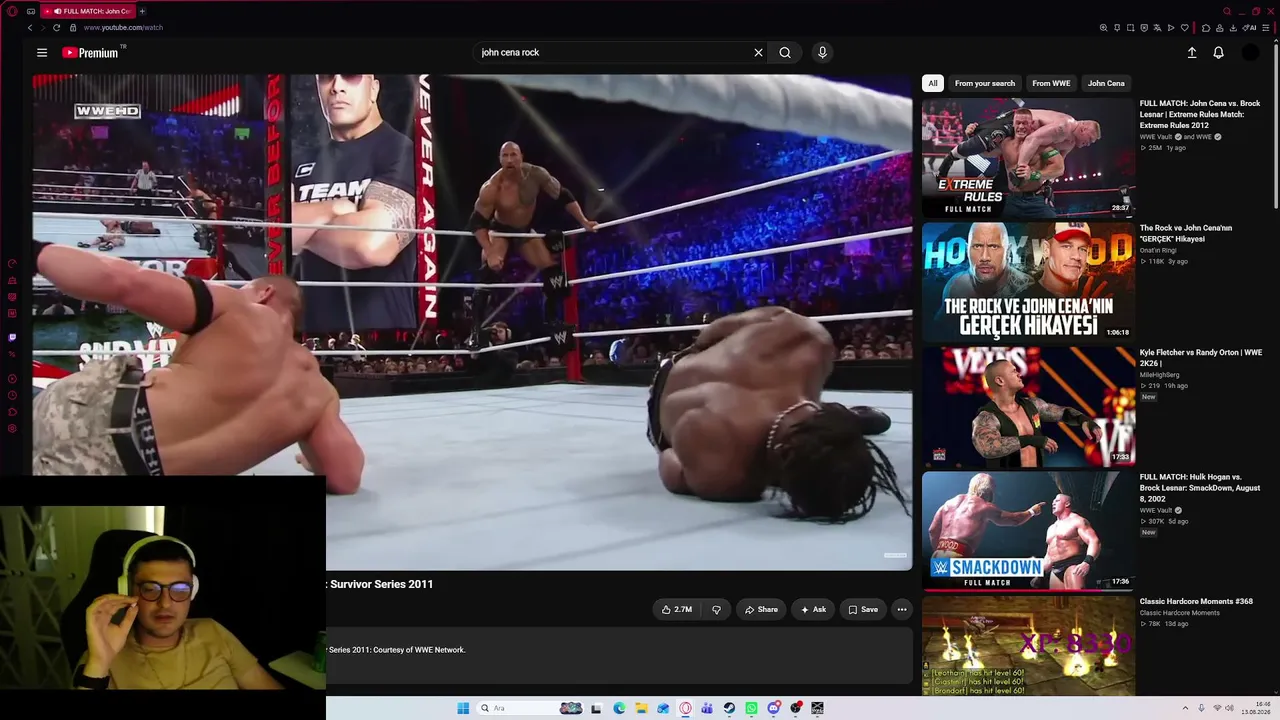Open the page vertical scrollbar
This screenshot has height=720, width=1280.
click(1276, 125)
